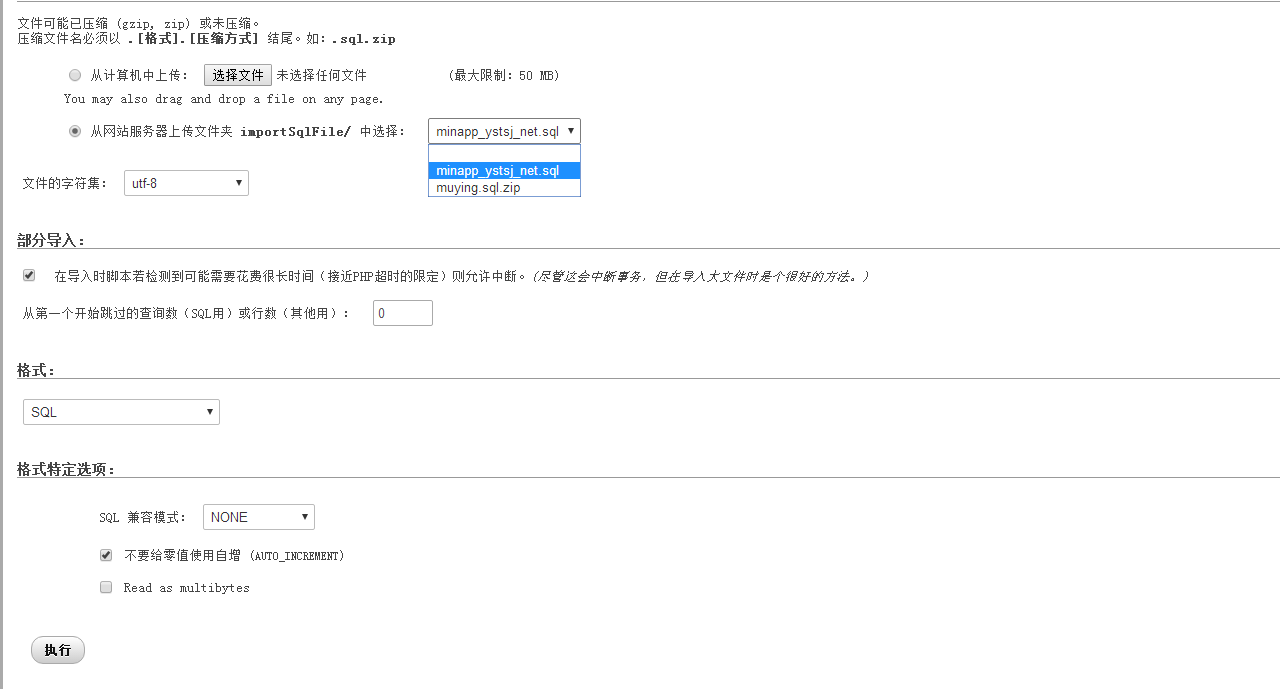The image size is (1280, 689).
Task: Click the 最大限制: 50 MB text
Action: pos(504,75)
